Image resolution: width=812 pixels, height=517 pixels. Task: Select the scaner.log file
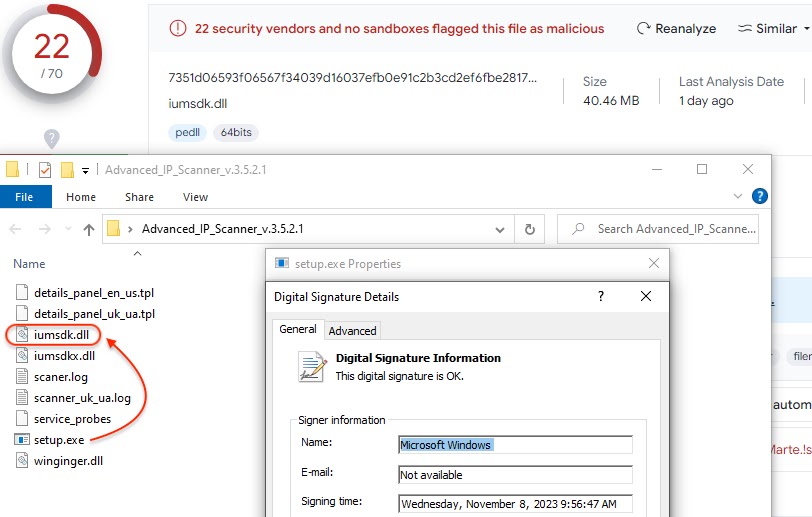[x=60, y=377]
